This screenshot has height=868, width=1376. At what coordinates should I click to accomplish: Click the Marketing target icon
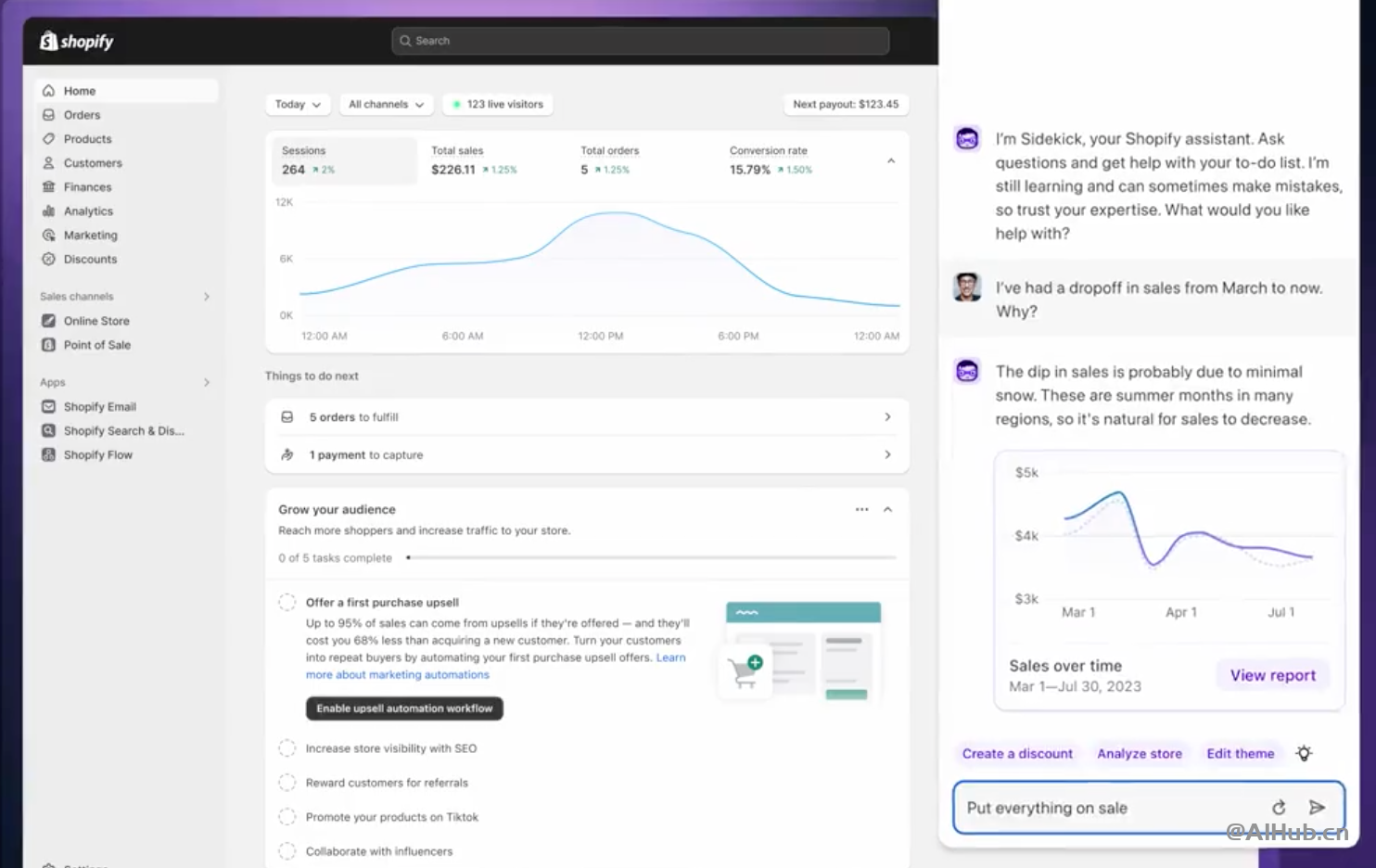(48, 236)
